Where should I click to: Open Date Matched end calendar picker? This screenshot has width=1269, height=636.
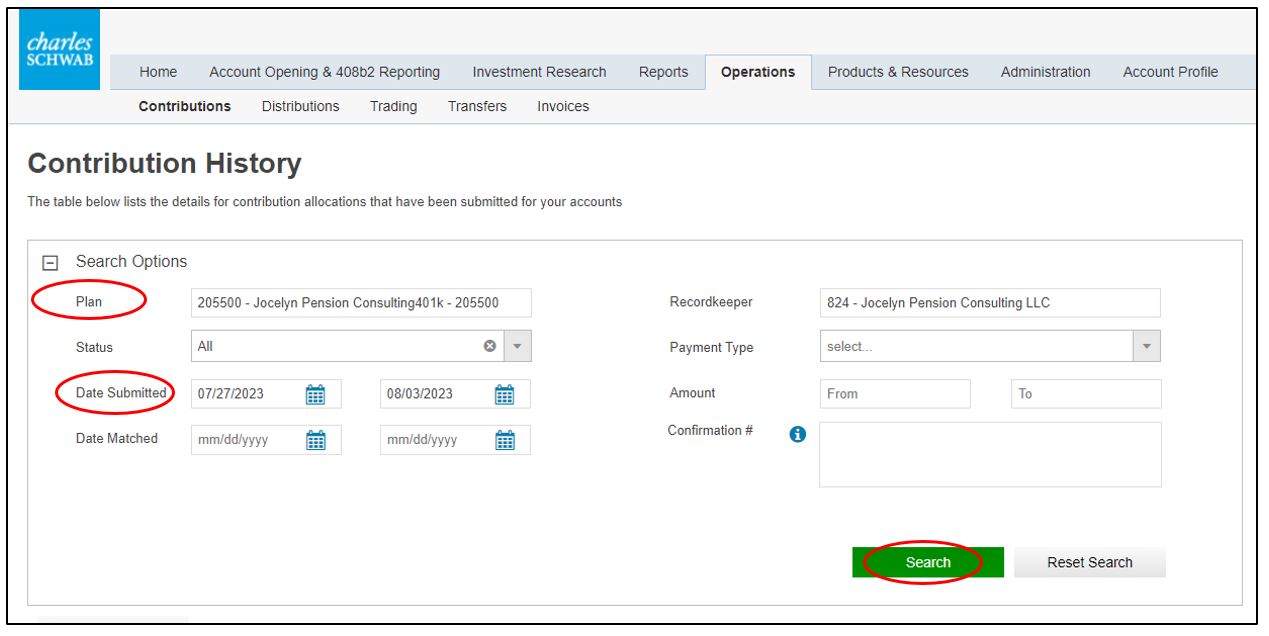(505, 440)
